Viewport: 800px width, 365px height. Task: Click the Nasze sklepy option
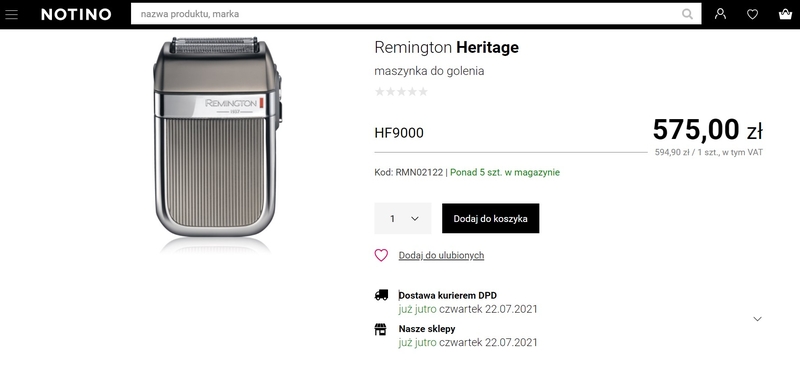tap(427, 329)
